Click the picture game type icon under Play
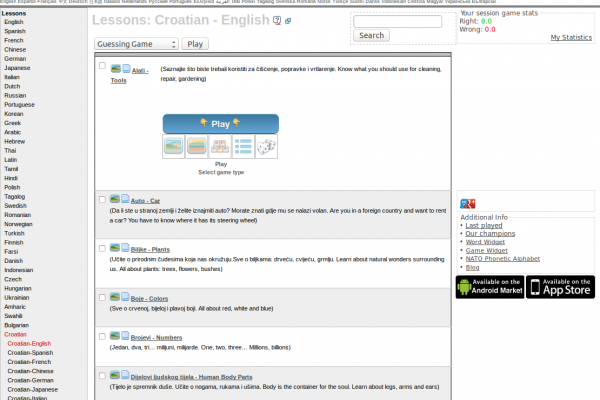Viewport: 600px width, 400px height. (173, 146)
